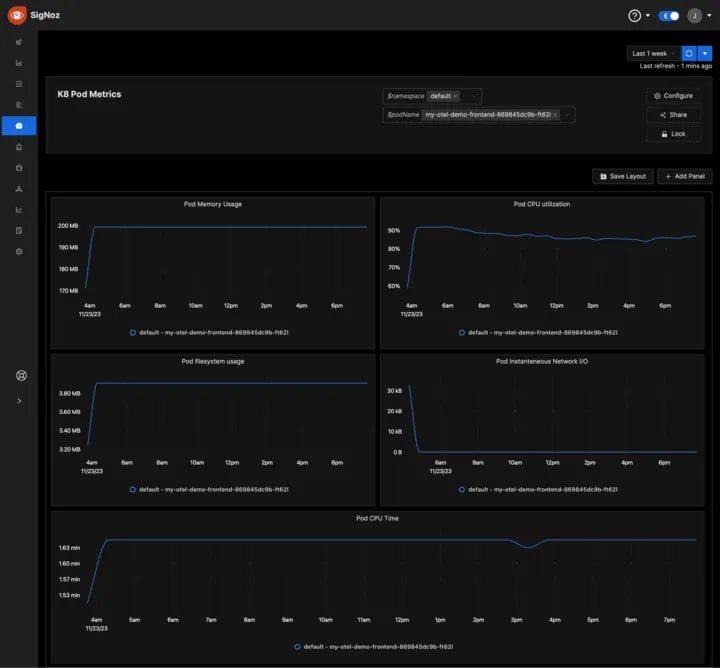This screenshot has height=668, width=720.
Task: Open Logs icon in sidebar
Action: coord(19,105)
